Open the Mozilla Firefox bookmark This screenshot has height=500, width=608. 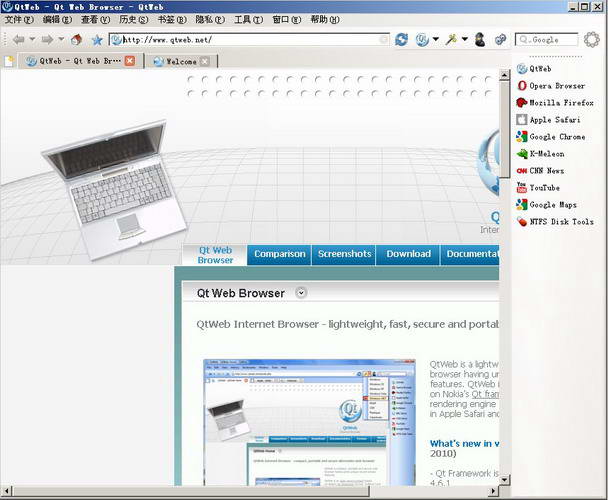555,103
